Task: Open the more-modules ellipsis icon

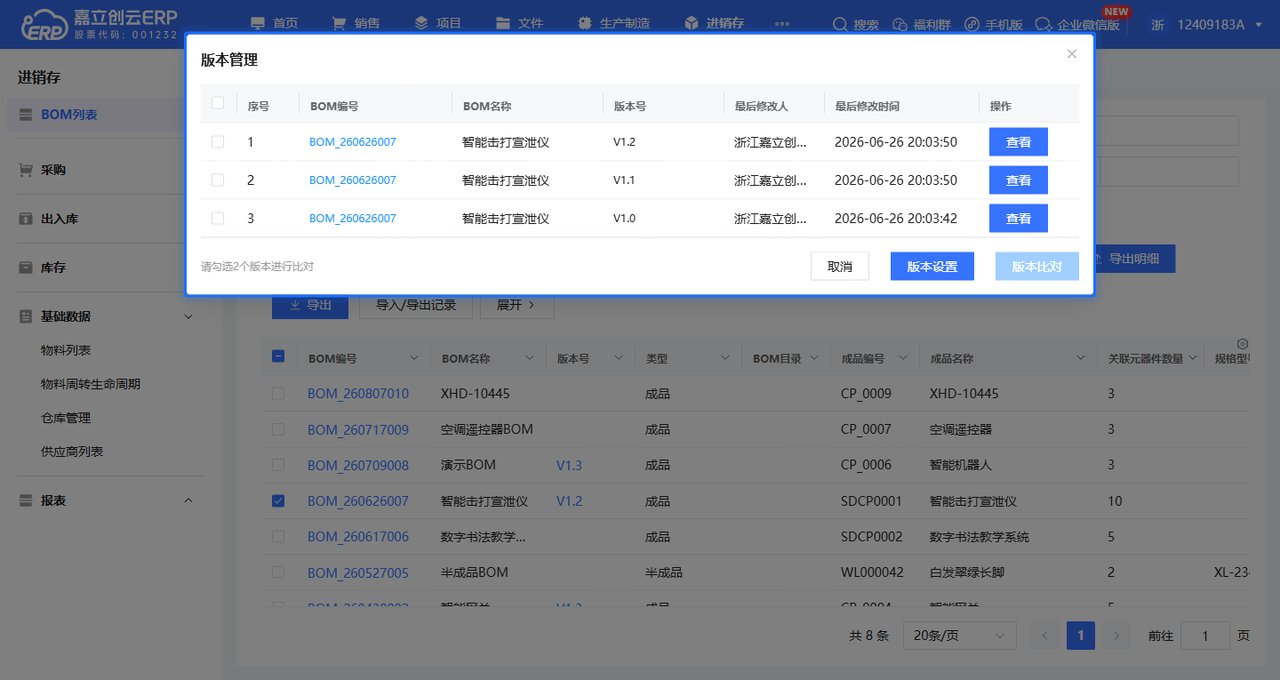Action: pos(782,24)
